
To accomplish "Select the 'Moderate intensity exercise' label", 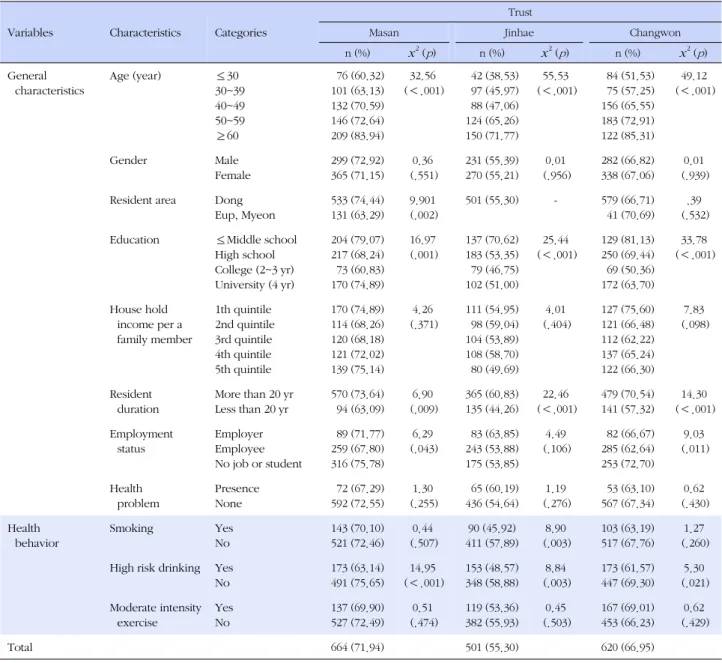I will click(x=155, y=615).
